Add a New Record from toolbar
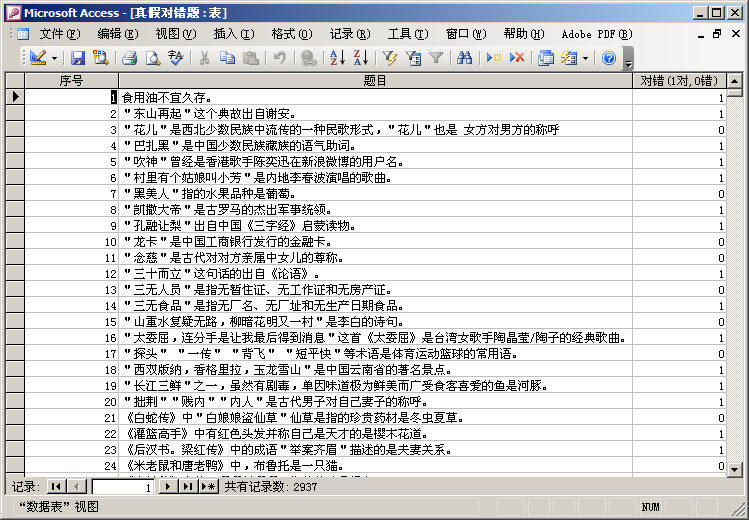The width and height of the screenshot is (749, 520). (x=493, y=58)
